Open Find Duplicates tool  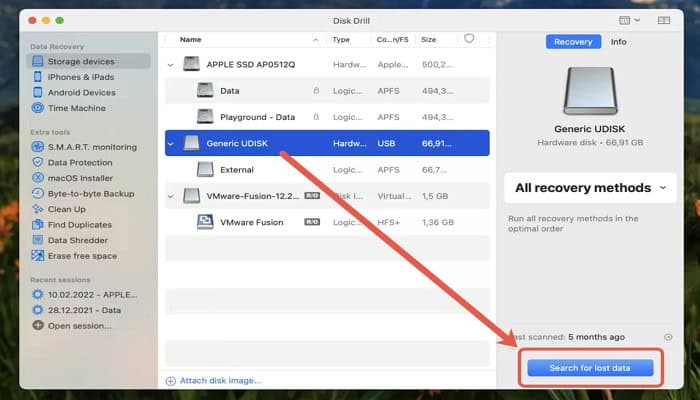coord(79,225)
